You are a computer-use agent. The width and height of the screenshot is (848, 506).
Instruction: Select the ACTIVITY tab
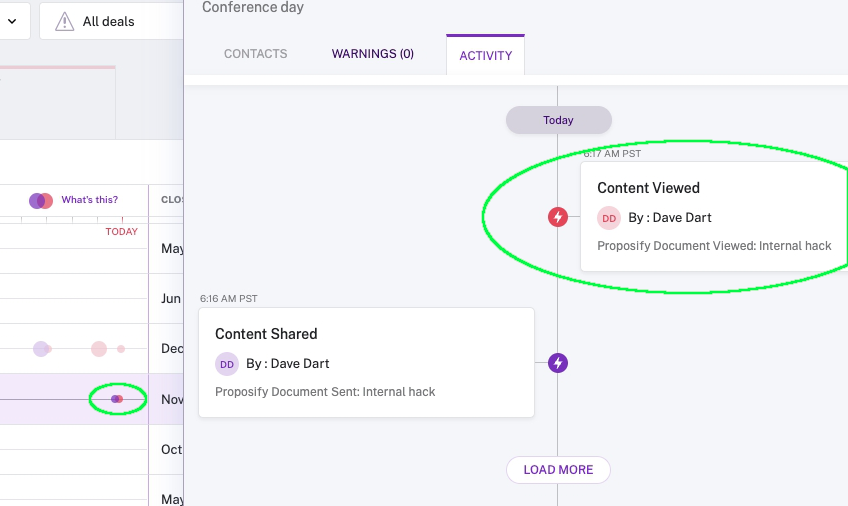486,56
